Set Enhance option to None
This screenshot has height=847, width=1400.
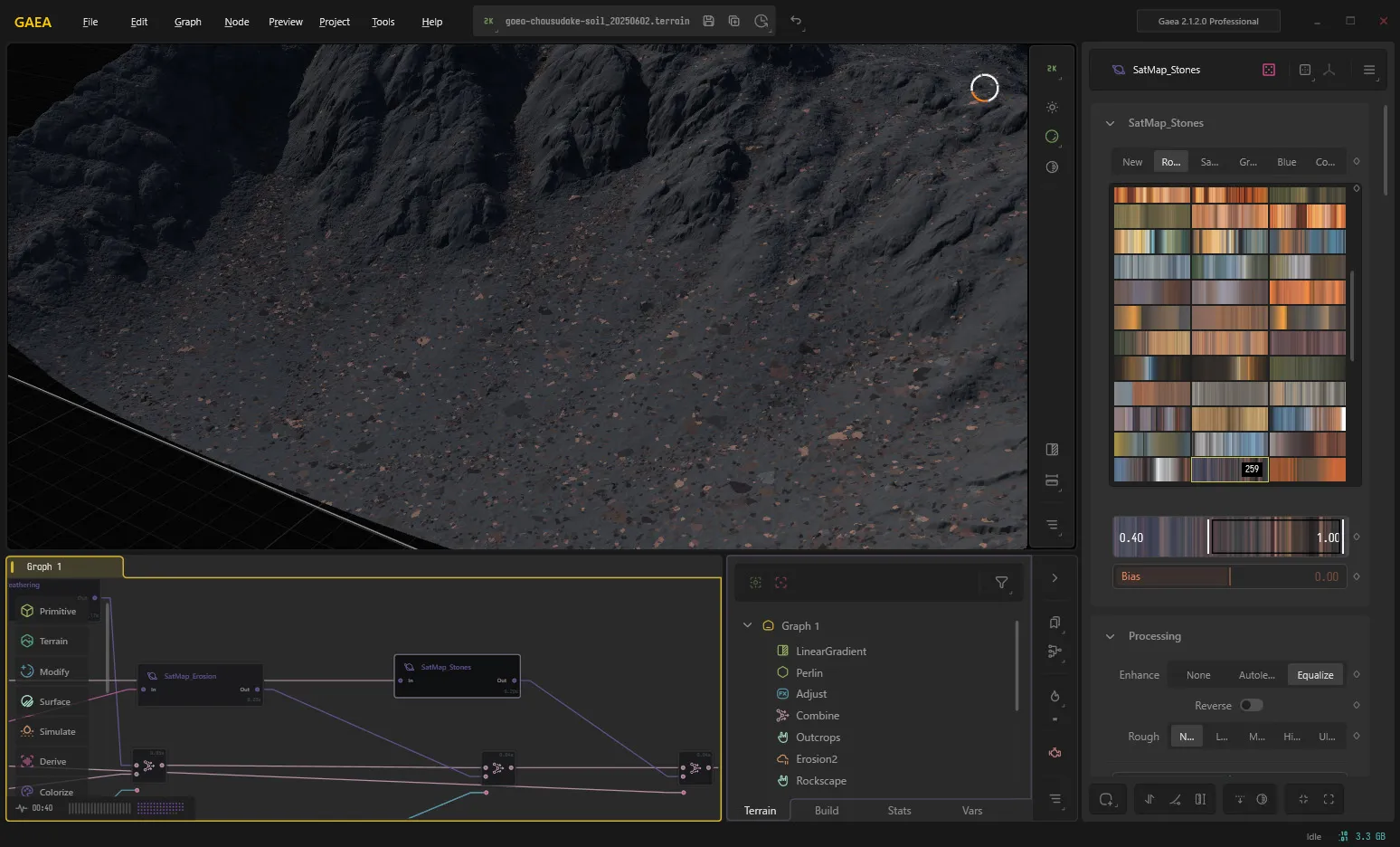click(x=1198, y=675)
